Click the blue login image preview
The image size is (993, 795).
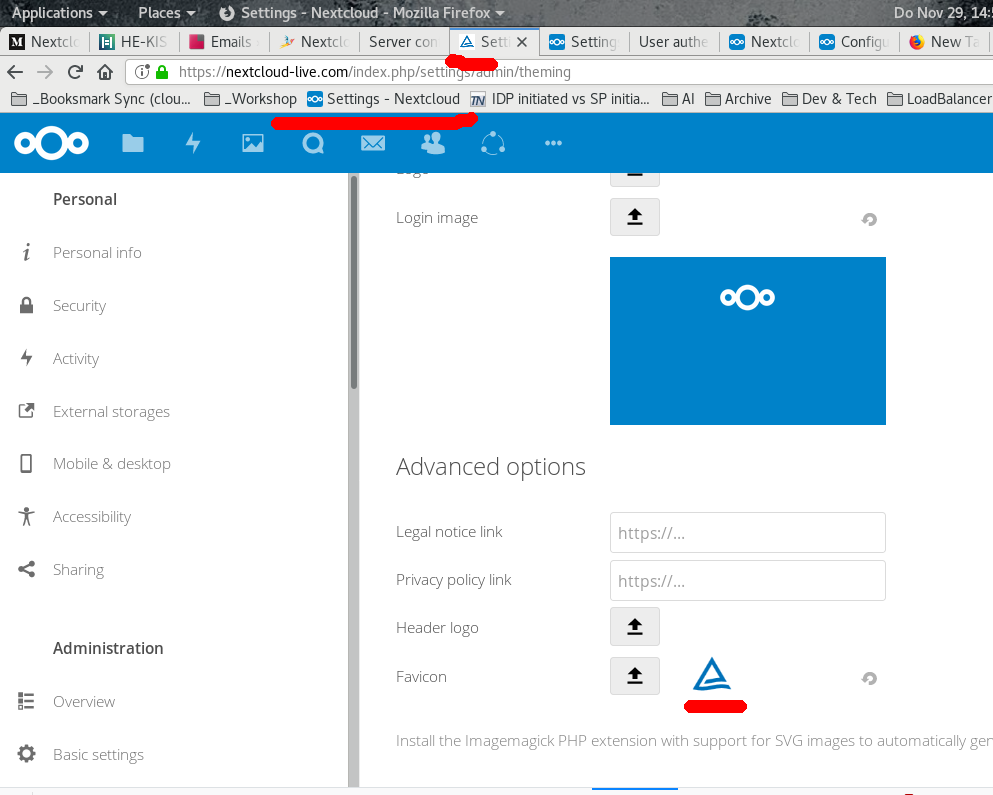[747, 341]
